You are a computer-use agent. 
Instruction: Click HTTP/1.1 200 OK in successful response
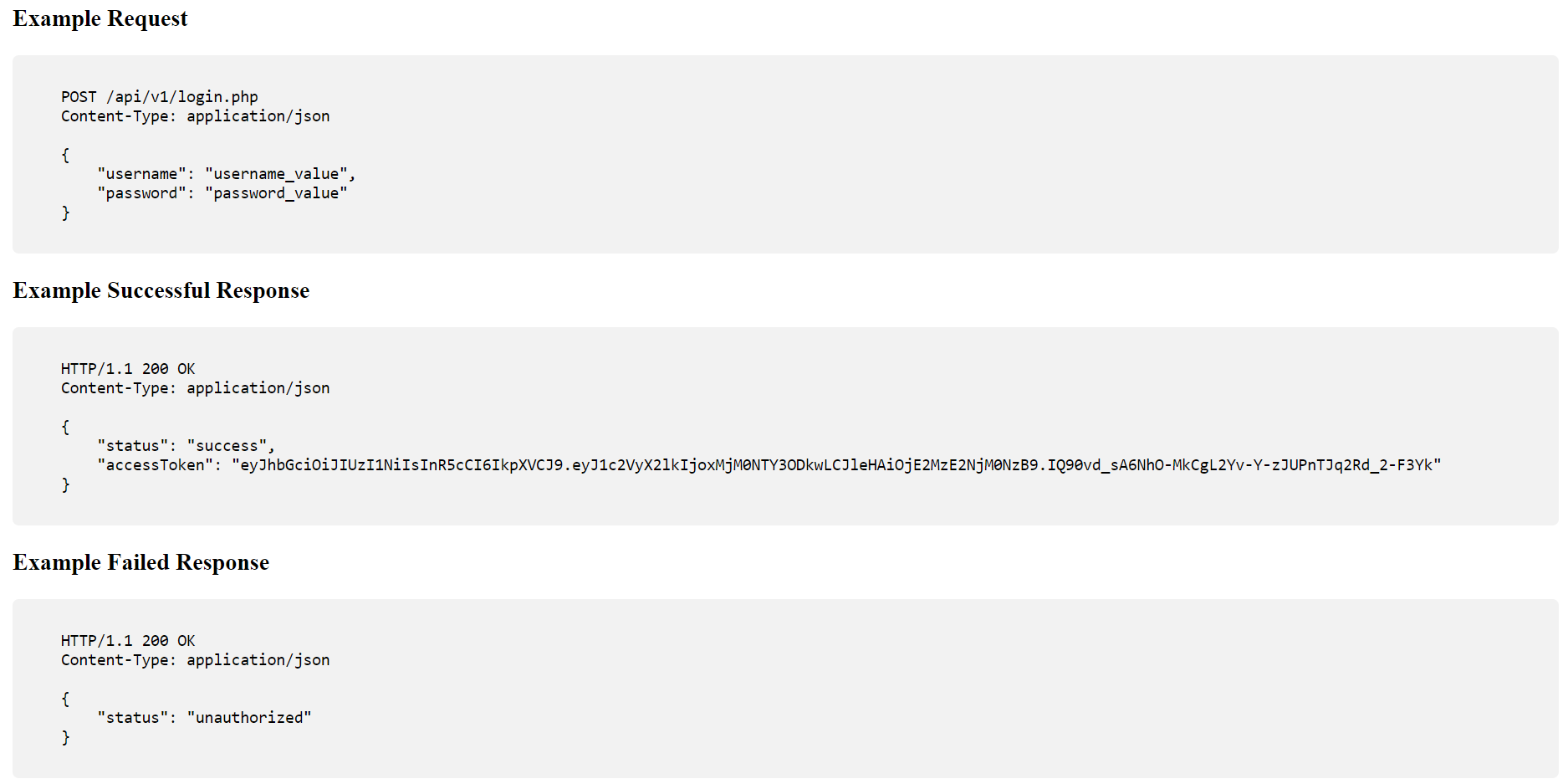point(128,369)
